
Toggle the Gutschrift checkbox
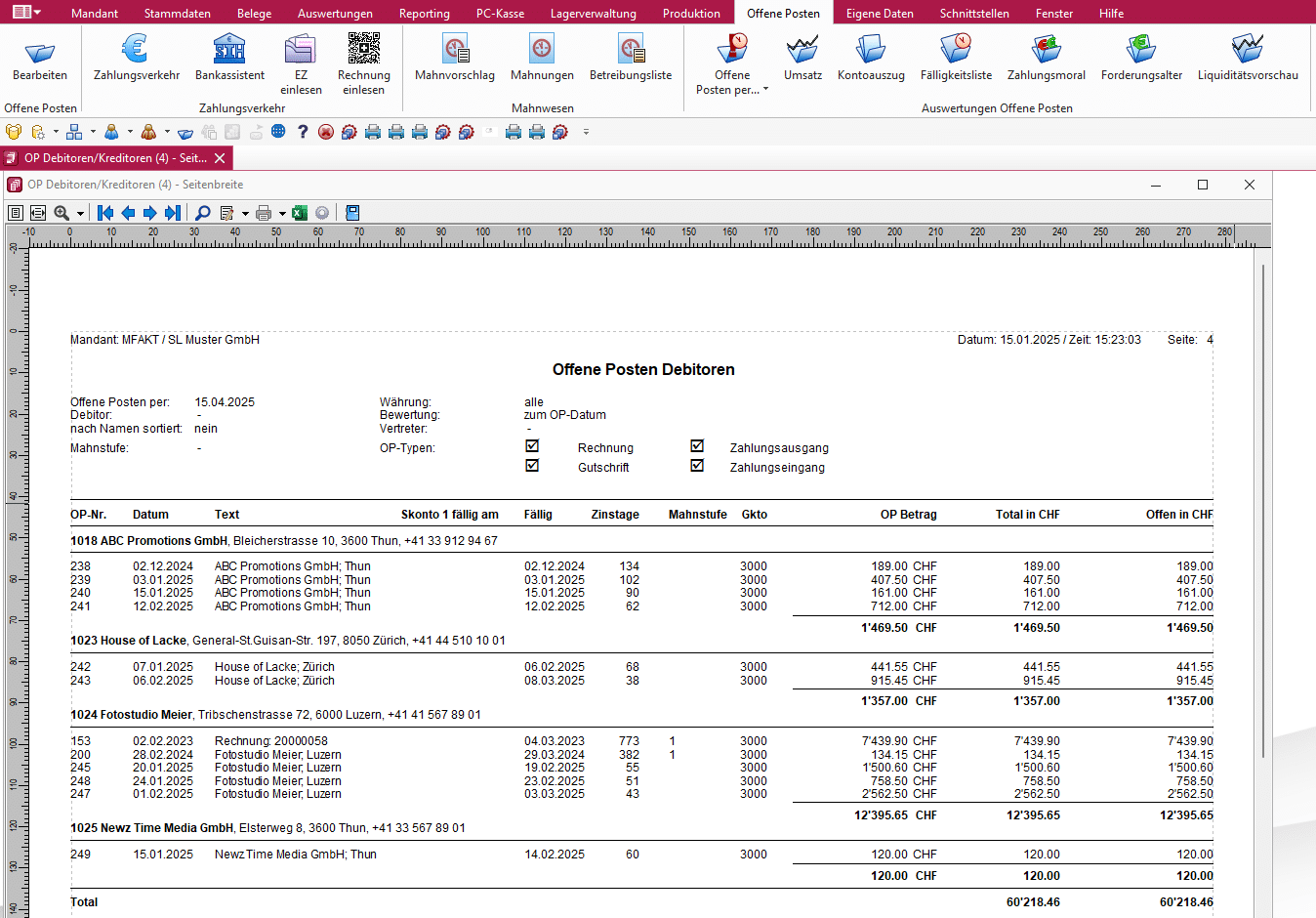tap(532, 466)
